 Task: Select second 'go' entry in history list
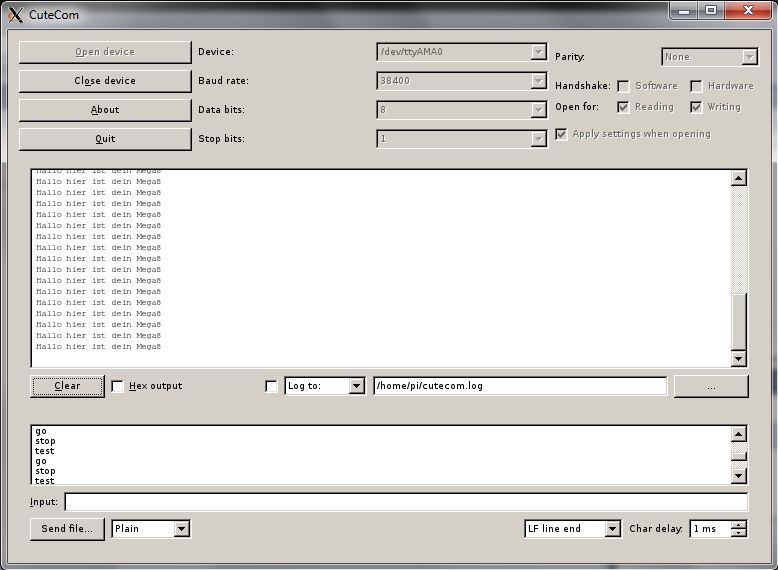tap(41, 461)
